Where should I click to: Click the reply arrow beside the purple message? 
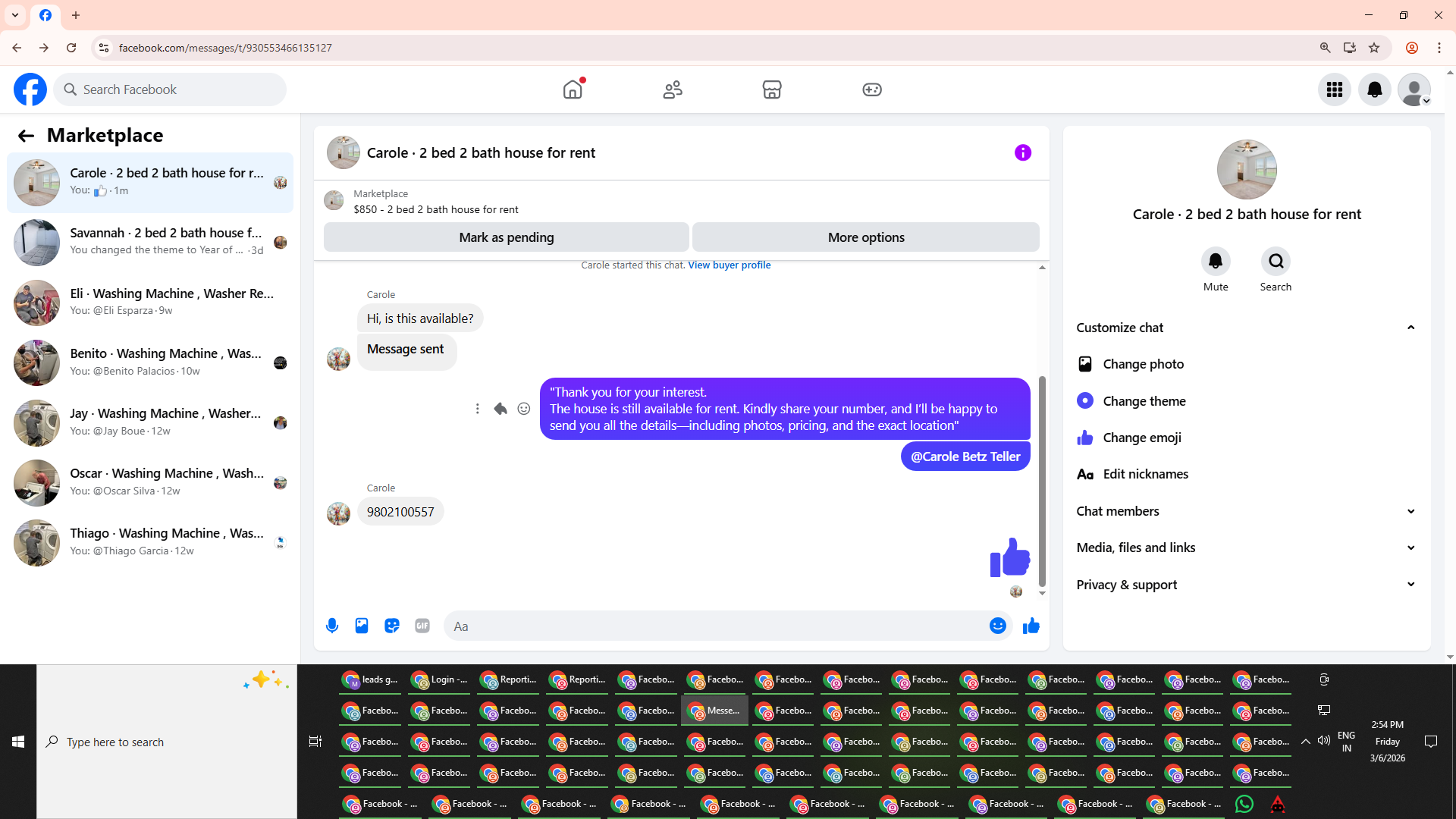click(x=500, y=409)
